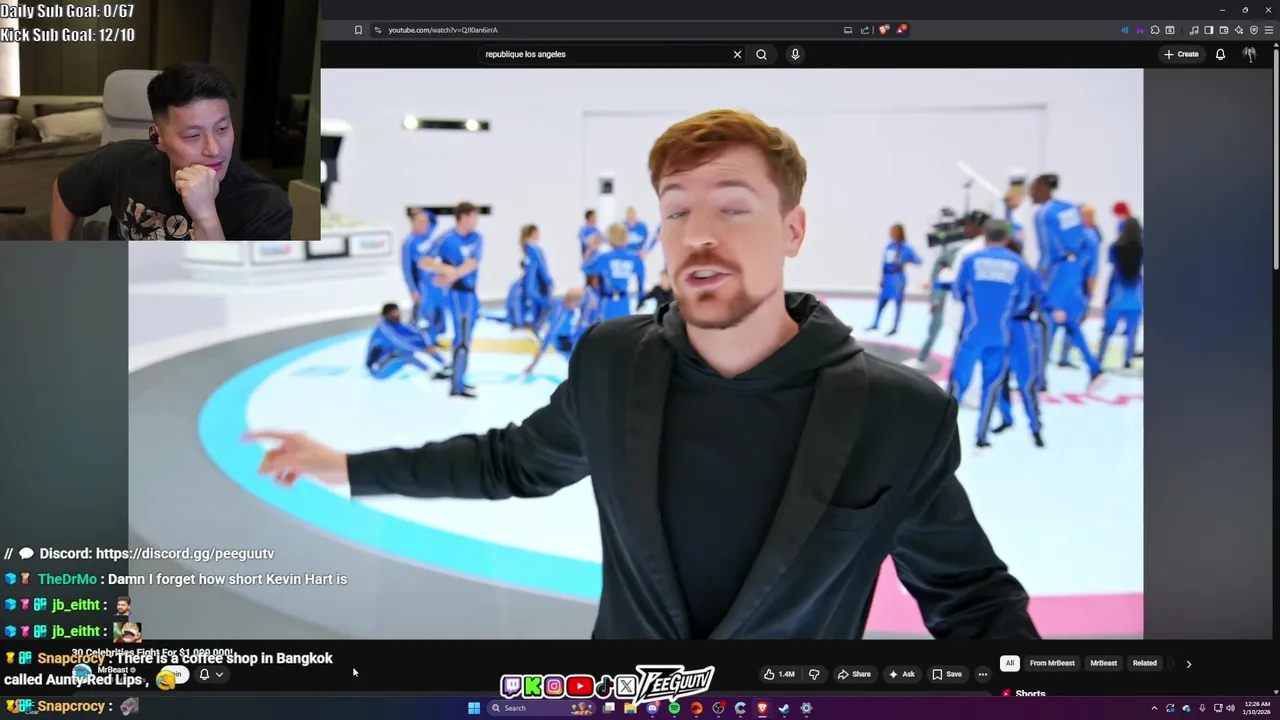The width and height of the screenshot is (1280, 720).
Task: Save the video to a playlist
Action: coord(947,674)
